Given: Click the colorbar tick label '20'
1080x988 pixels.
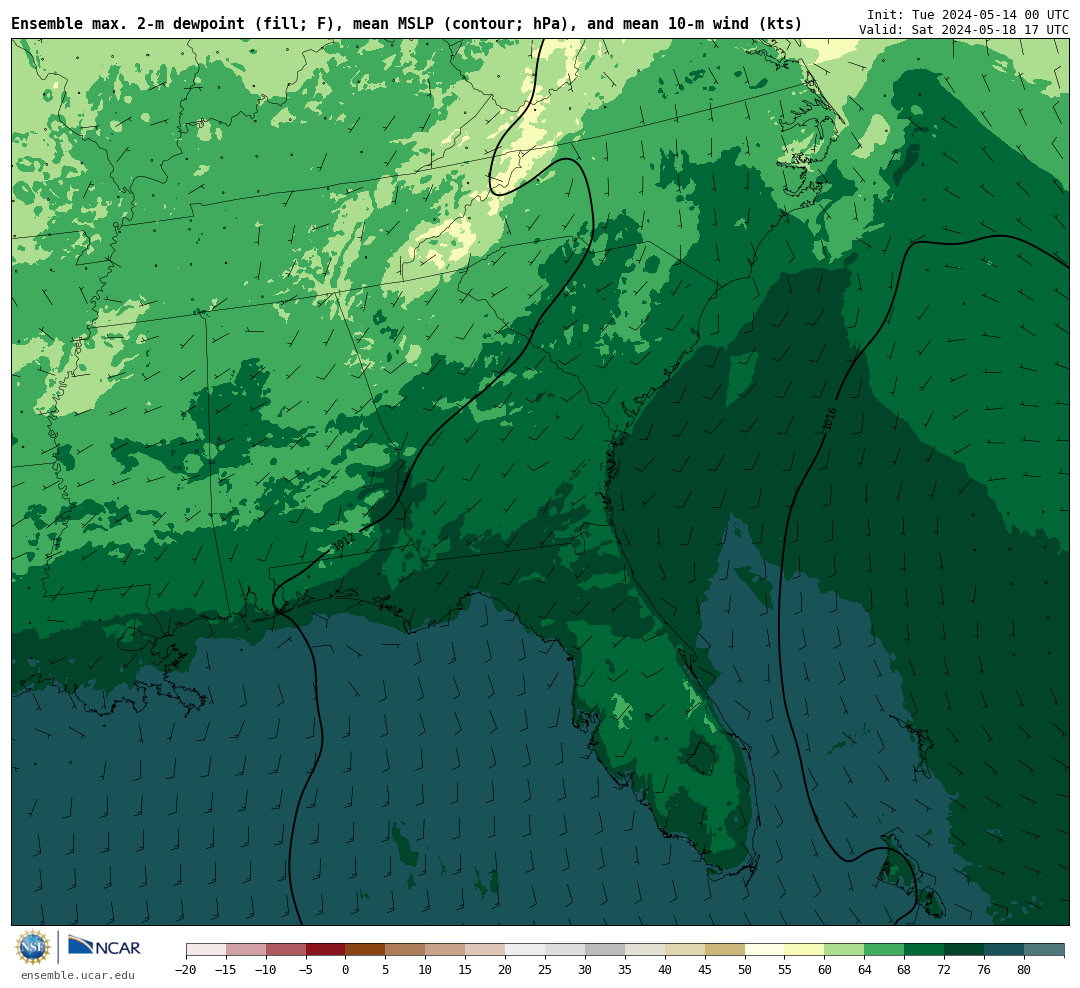Looking at the screenshot, I should 506,970.
